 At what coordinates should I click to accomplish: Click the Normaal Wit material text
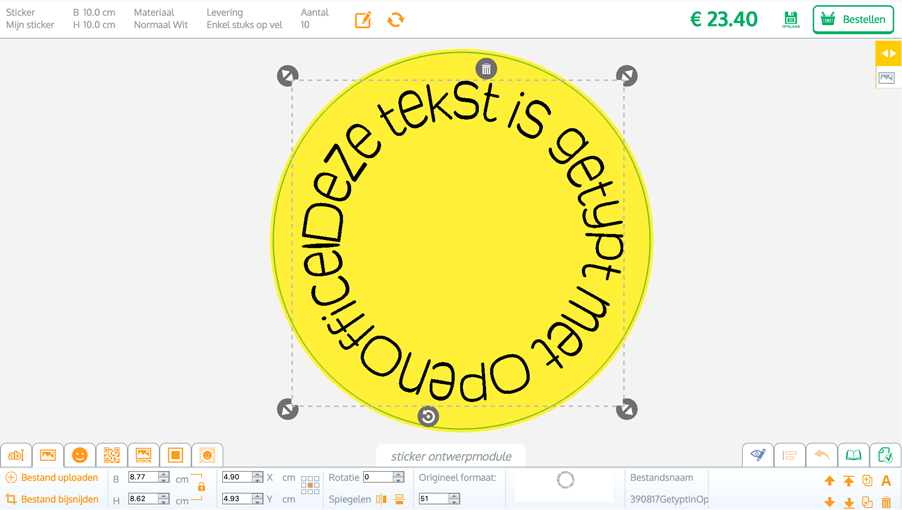[x=161, y=25]
